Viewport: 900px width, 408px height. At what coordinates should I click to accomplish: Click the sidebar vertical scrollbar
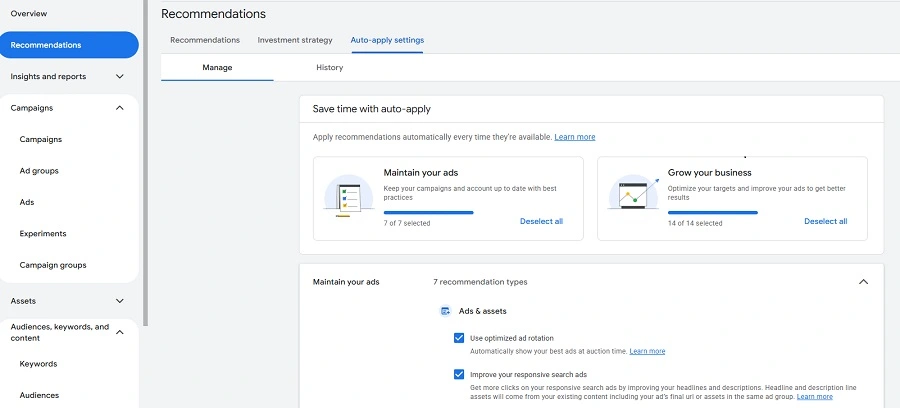[x=146, y=163]
